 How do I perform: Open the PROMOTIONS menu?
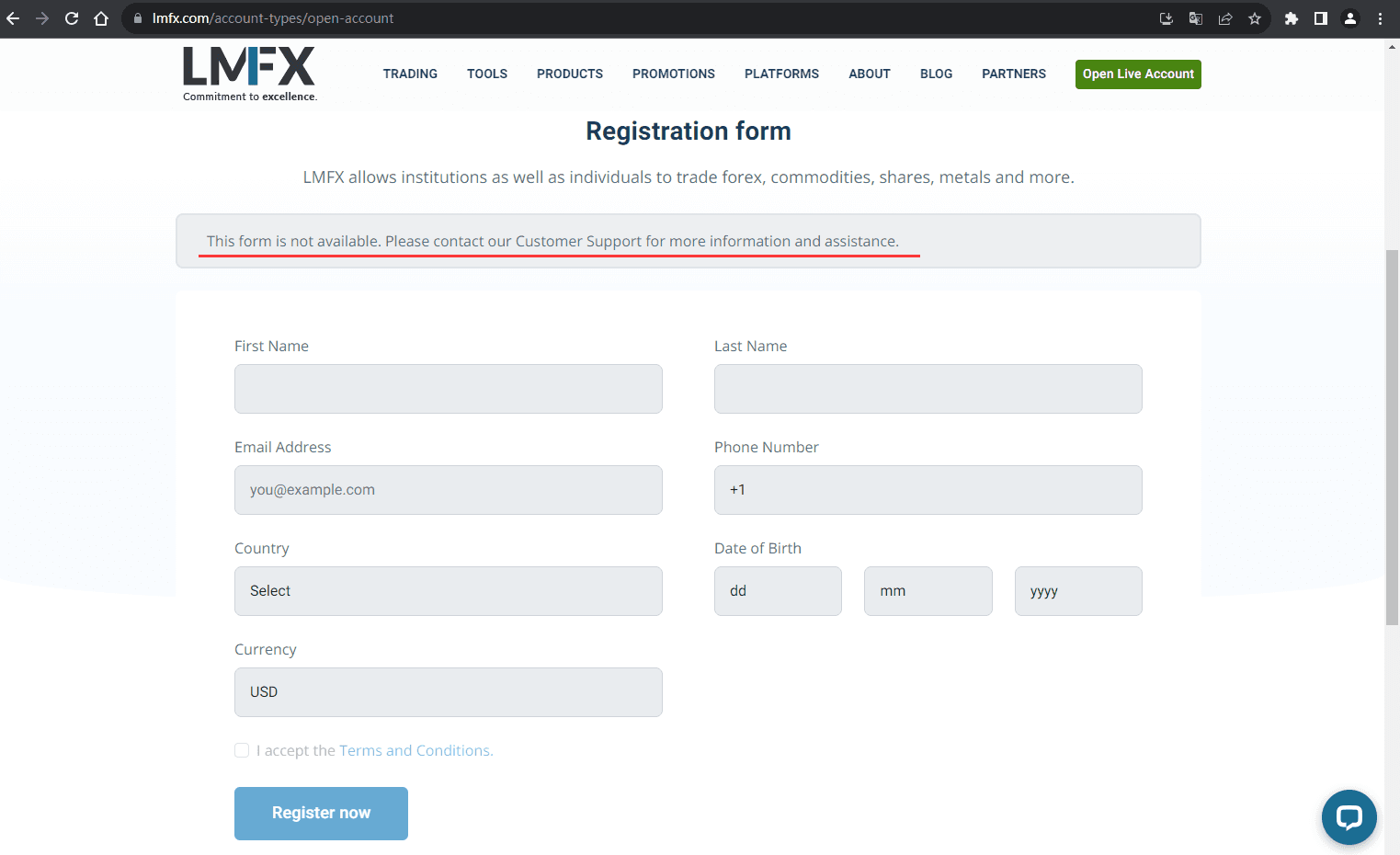pyautogui.click(x=674, y=74)
